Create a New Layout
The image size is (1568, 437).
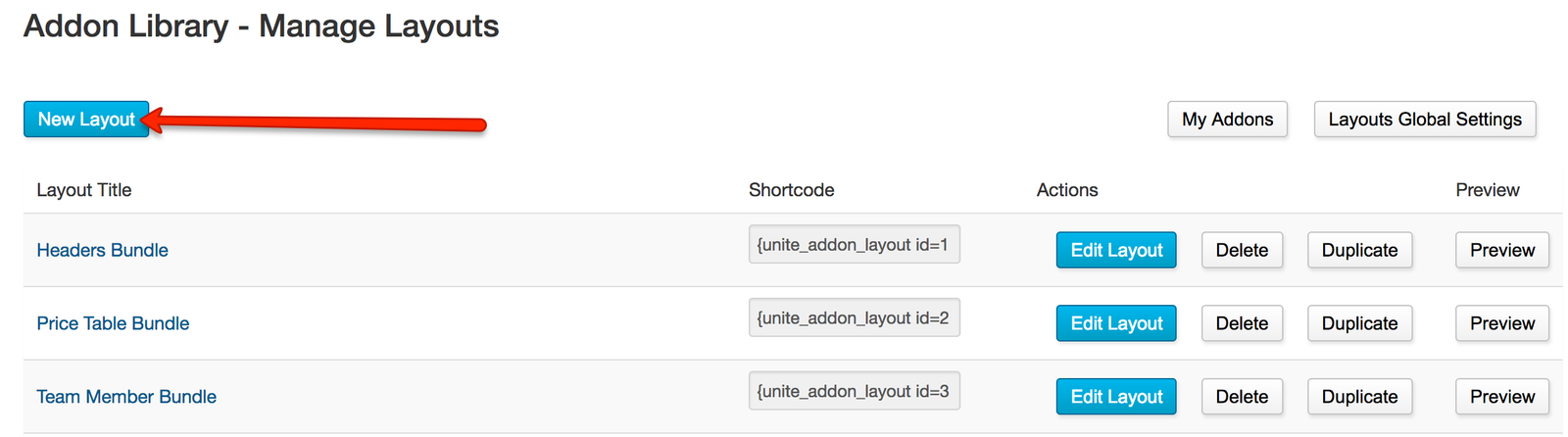pyautogui.click(x=86, y=120)
